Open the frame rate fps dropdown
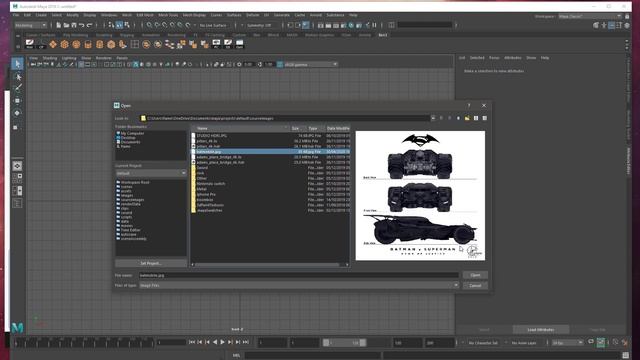Screen dimensions: 640x360 (567, 343)
